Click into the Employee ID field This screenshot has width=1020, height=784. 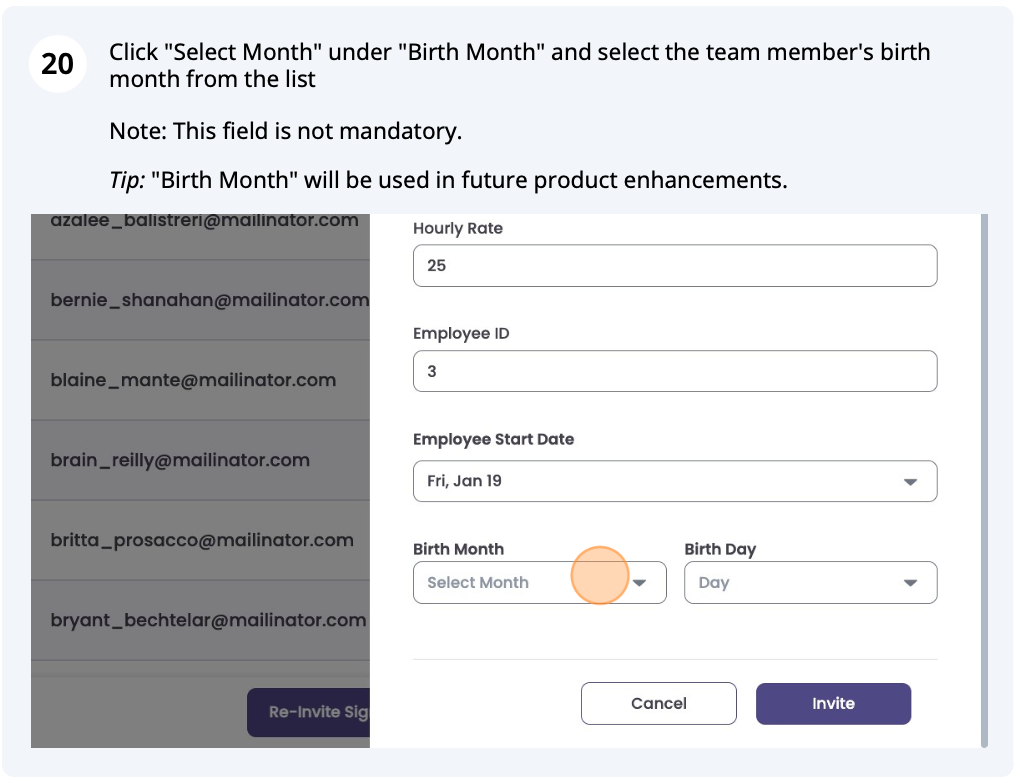(674, 371)
